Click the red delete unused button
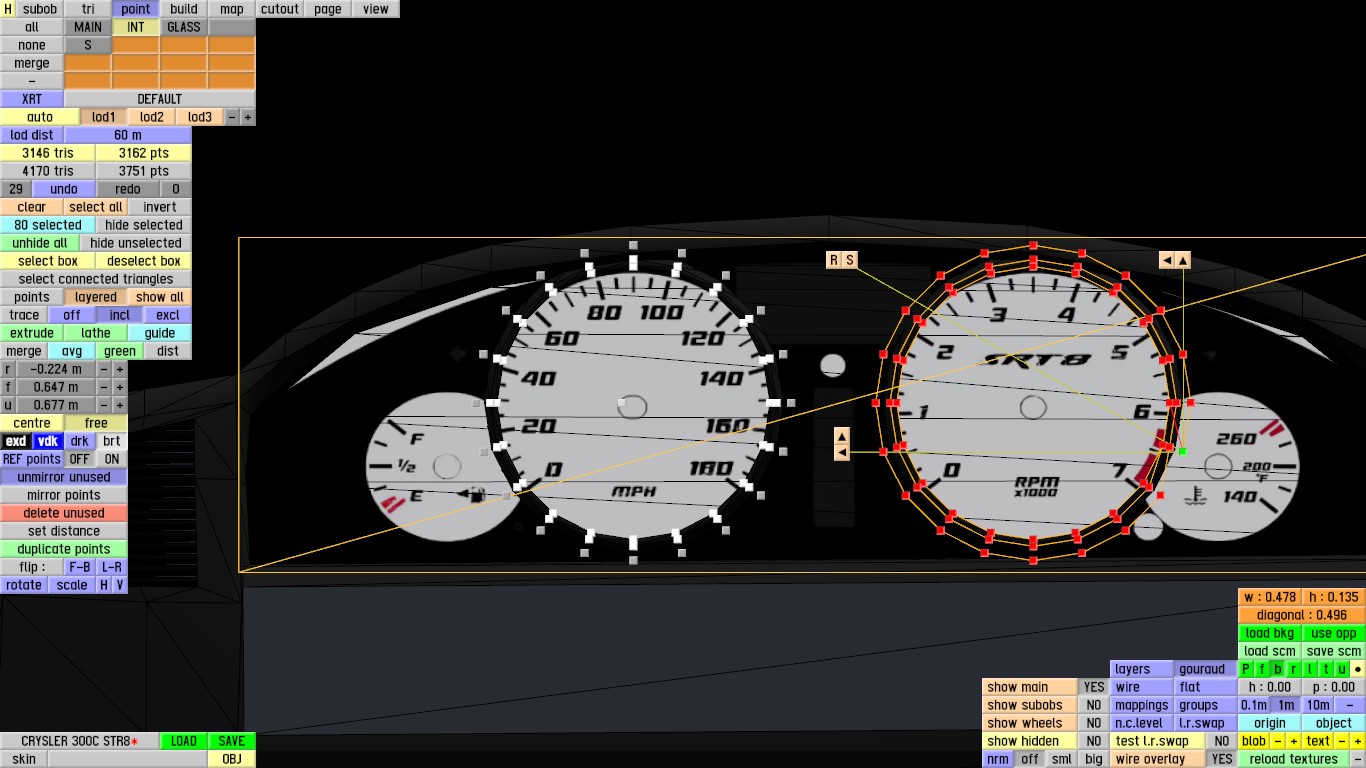The height and width of the screenshot is (768, 1366). pyautogui.click(x=64, y=513)
